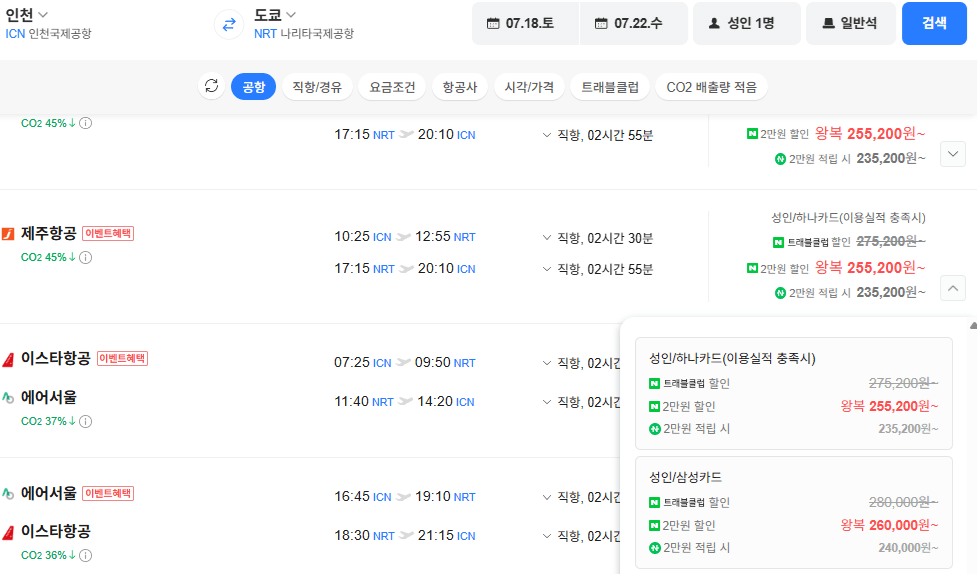Screen dimensions: 977x574
Task: Open CO2 info icon in top partial row
Action: (x=86, y=123)
